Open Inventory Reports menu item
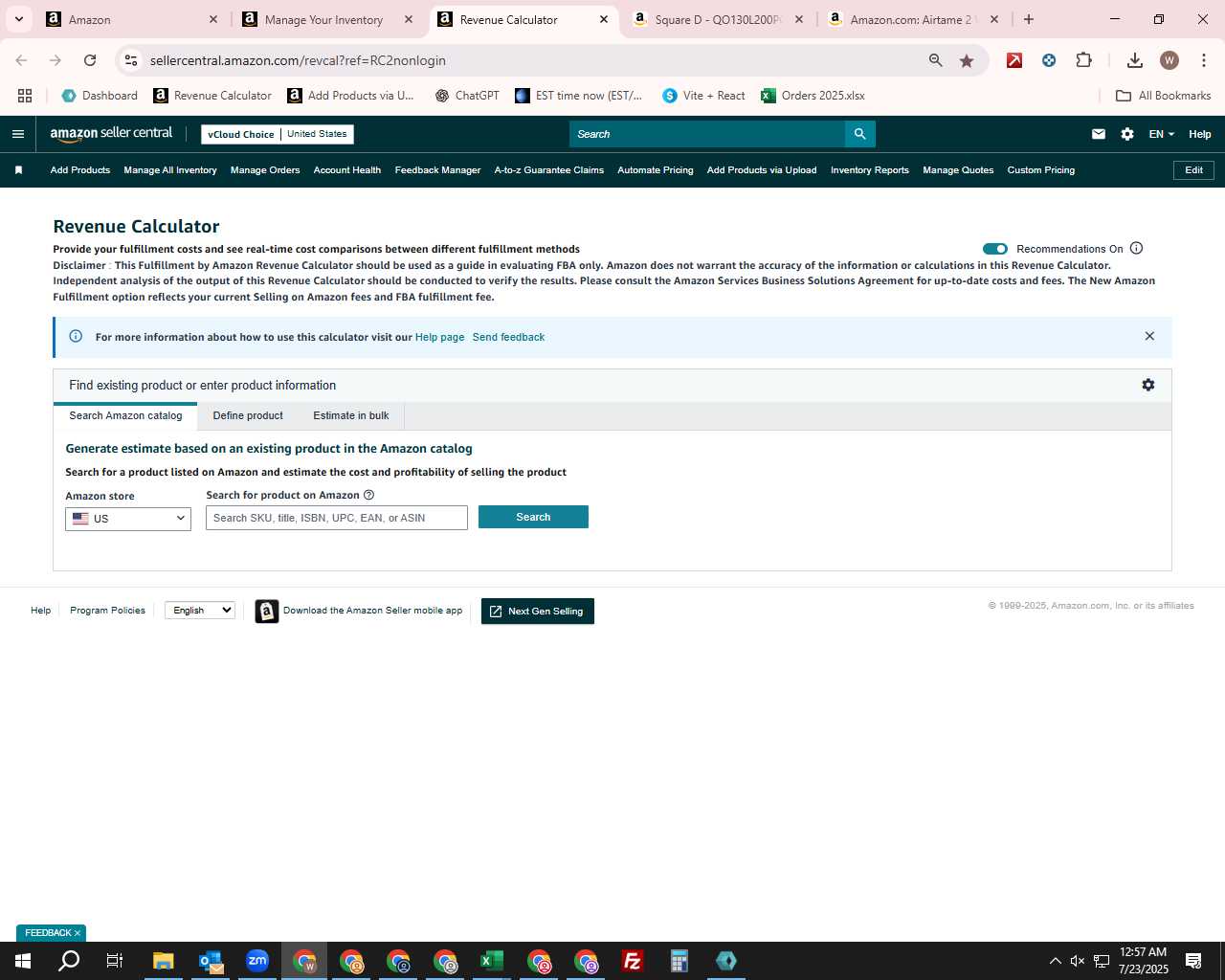Screen dimensions: 1225x980 [x=869, y=170]
